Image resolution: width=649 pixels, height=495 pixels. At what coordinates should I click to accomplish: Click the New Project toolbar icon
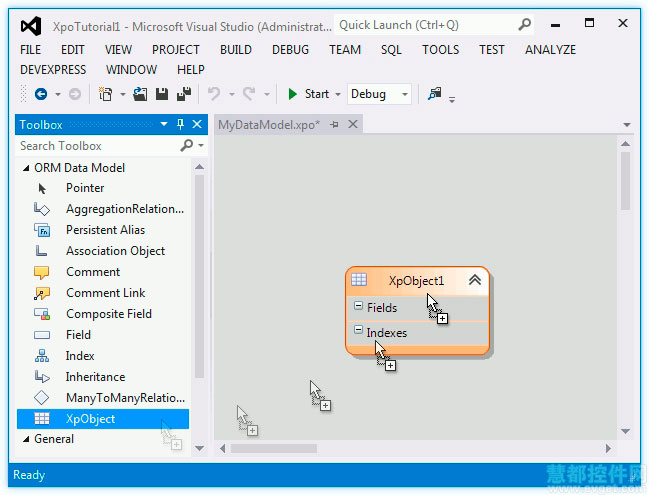106,94
